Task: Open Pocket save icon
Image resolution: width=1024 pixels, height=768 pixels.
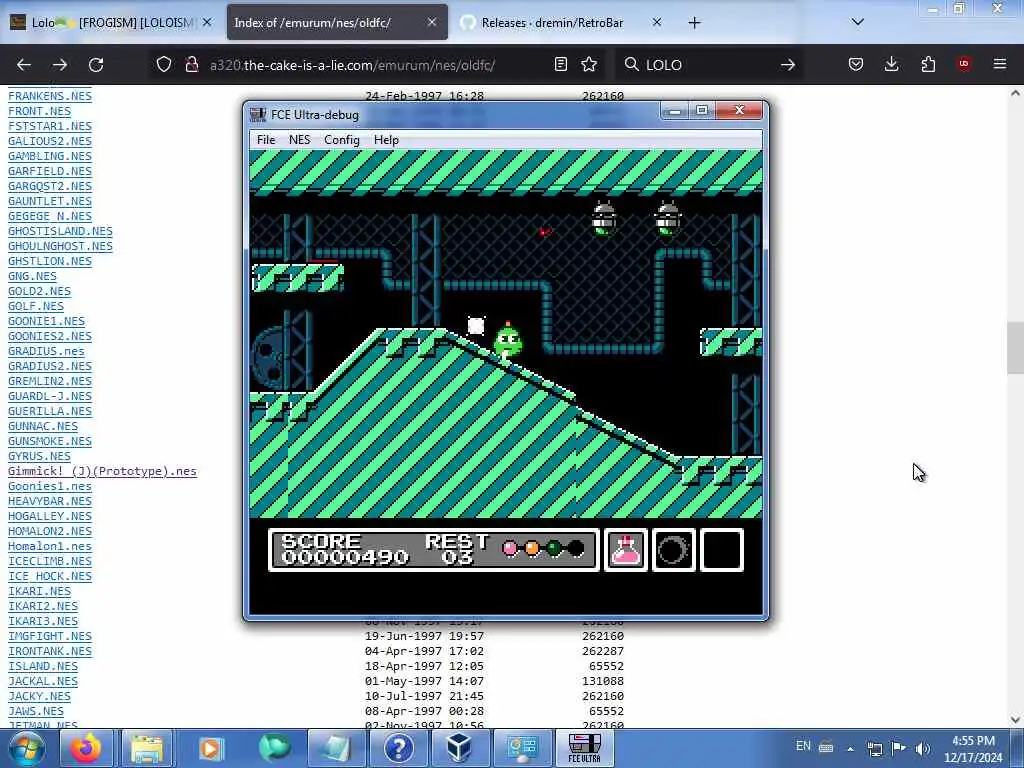Action: coord(856,64)
